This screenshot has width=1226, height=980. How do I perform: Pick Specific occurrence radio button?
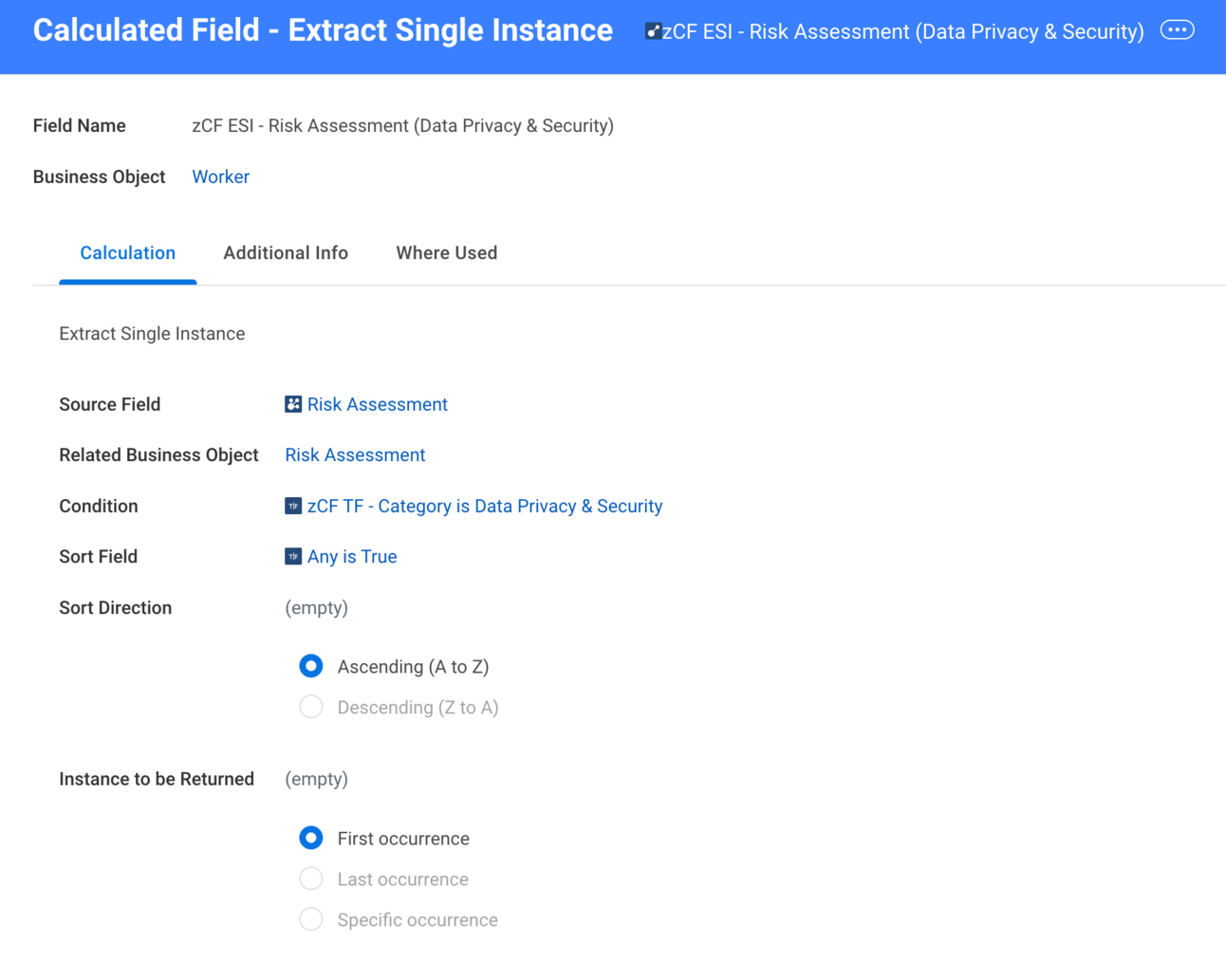pos(311,920)
